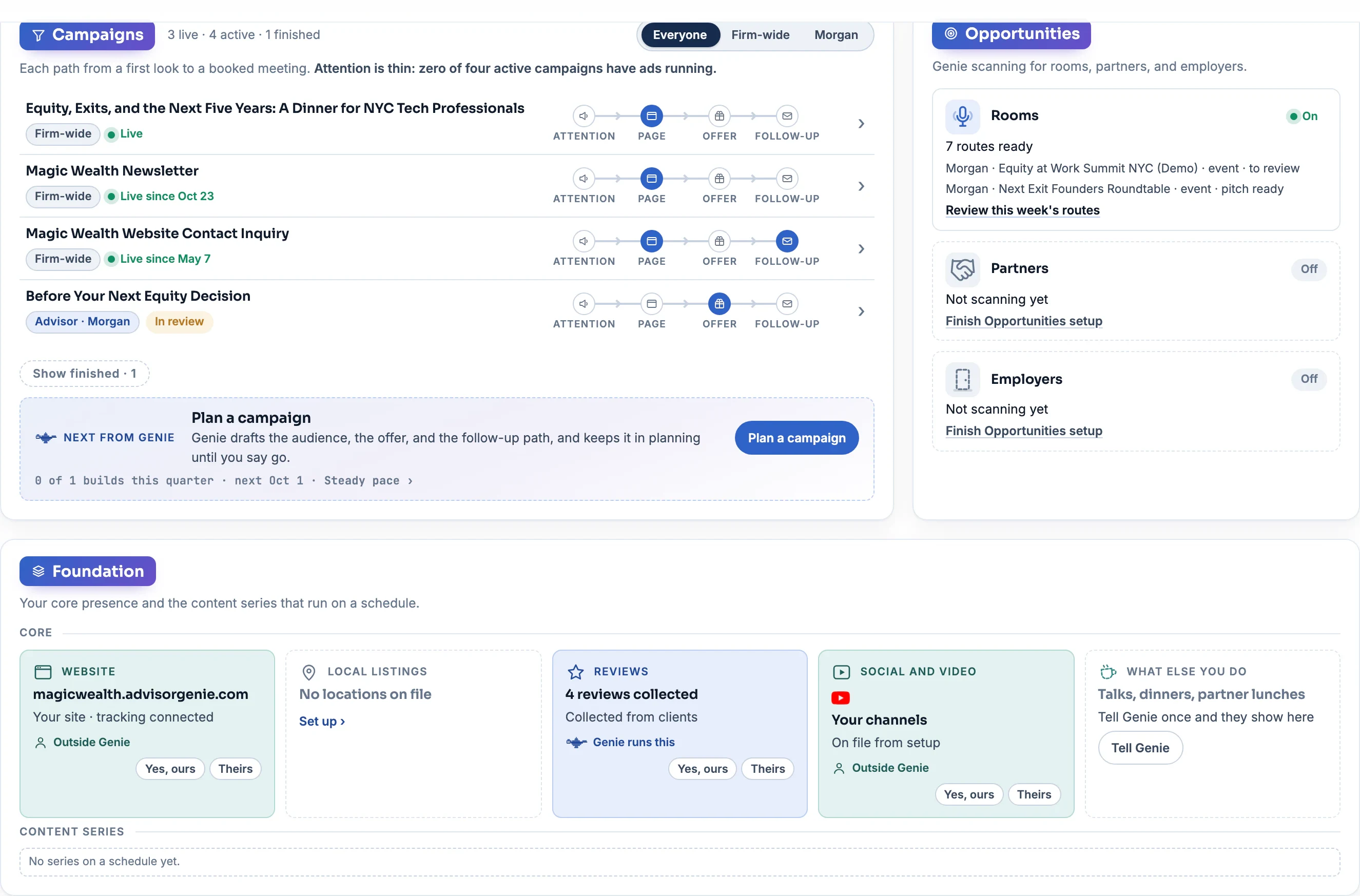The height and width of the screenshot is (896, 1360).
Task: Show finished campaigns
Action: click(85, 374)
